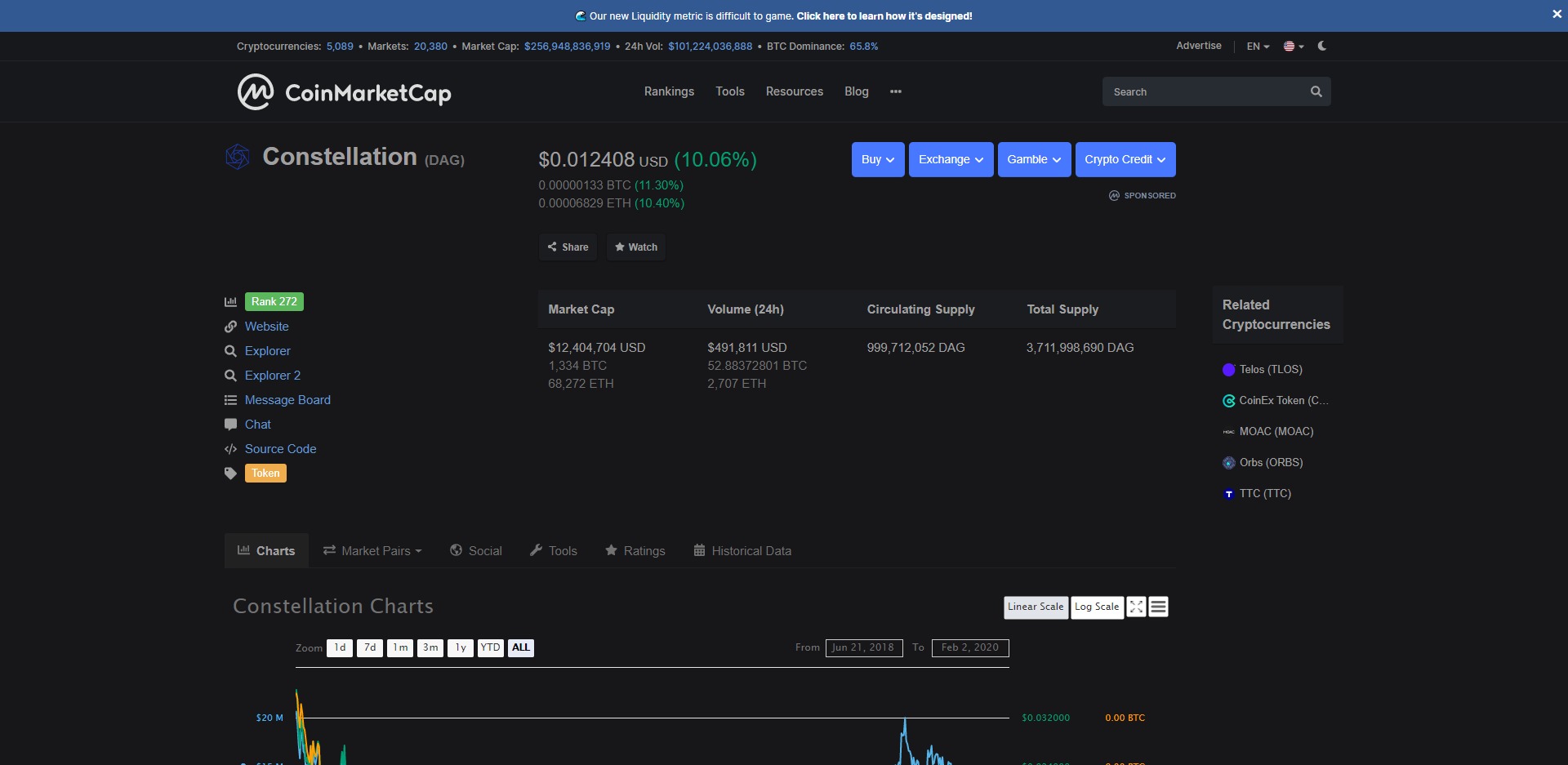
Task: Click the To date field Feb 2, 2020
Action: 970,647
